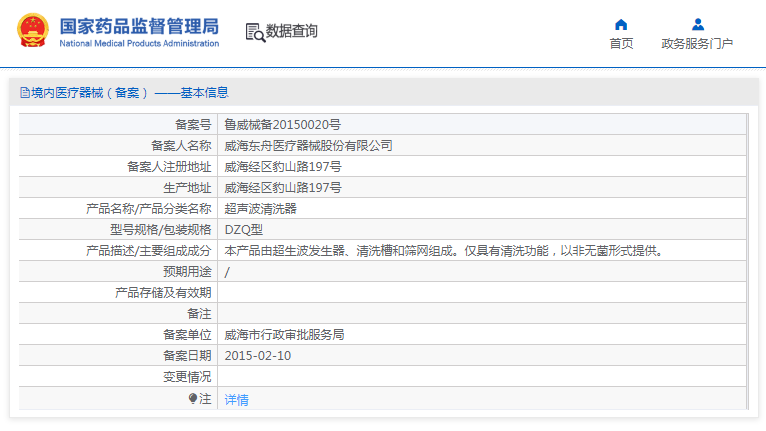Select the value 鲁威械备20150020号
The height and width of the screenshot is (431, 766).
tap(282, 125)
